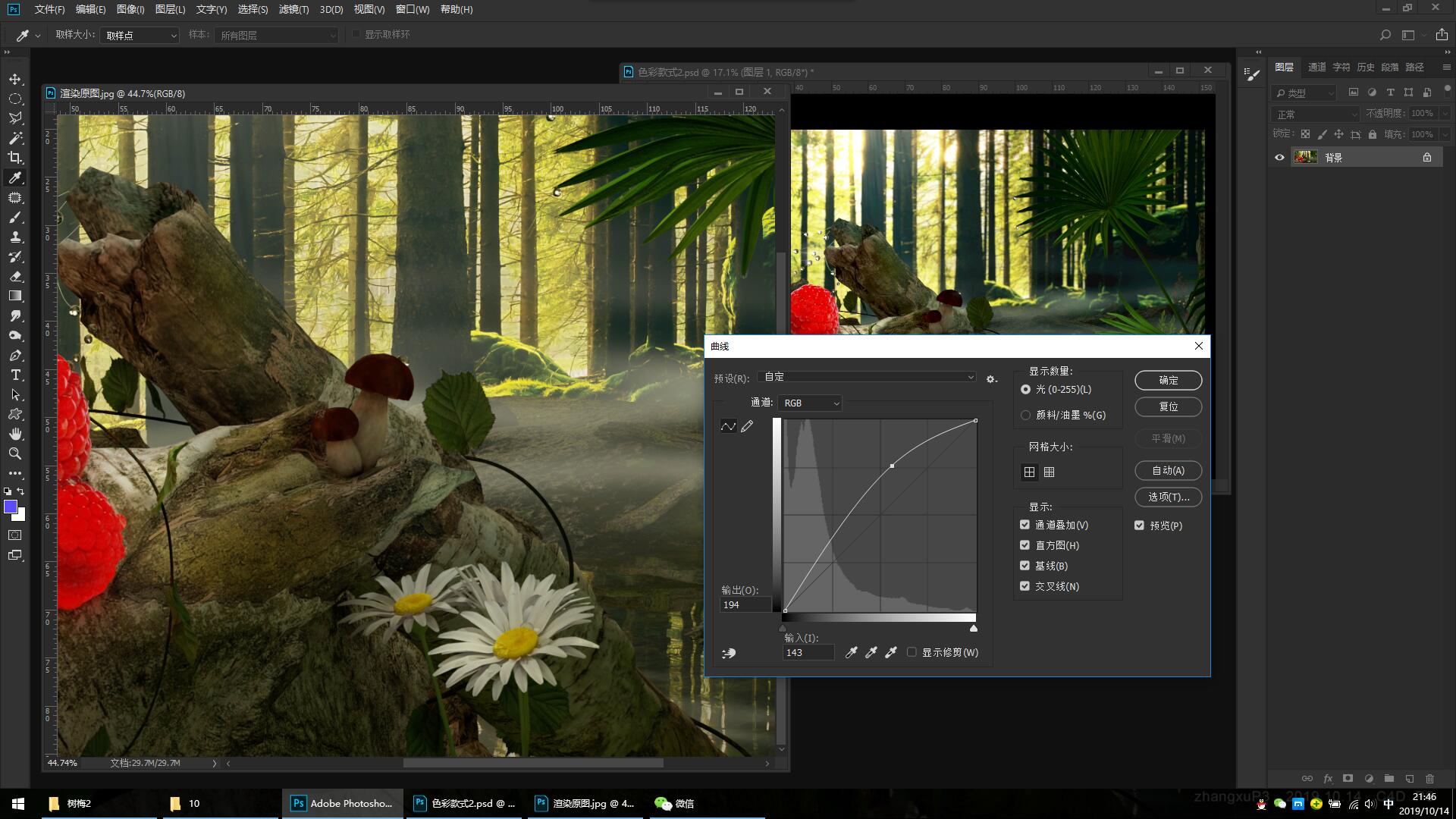Open the 图像(I) menu
This screenshot has width=1456, height=819.
(130, 9)
